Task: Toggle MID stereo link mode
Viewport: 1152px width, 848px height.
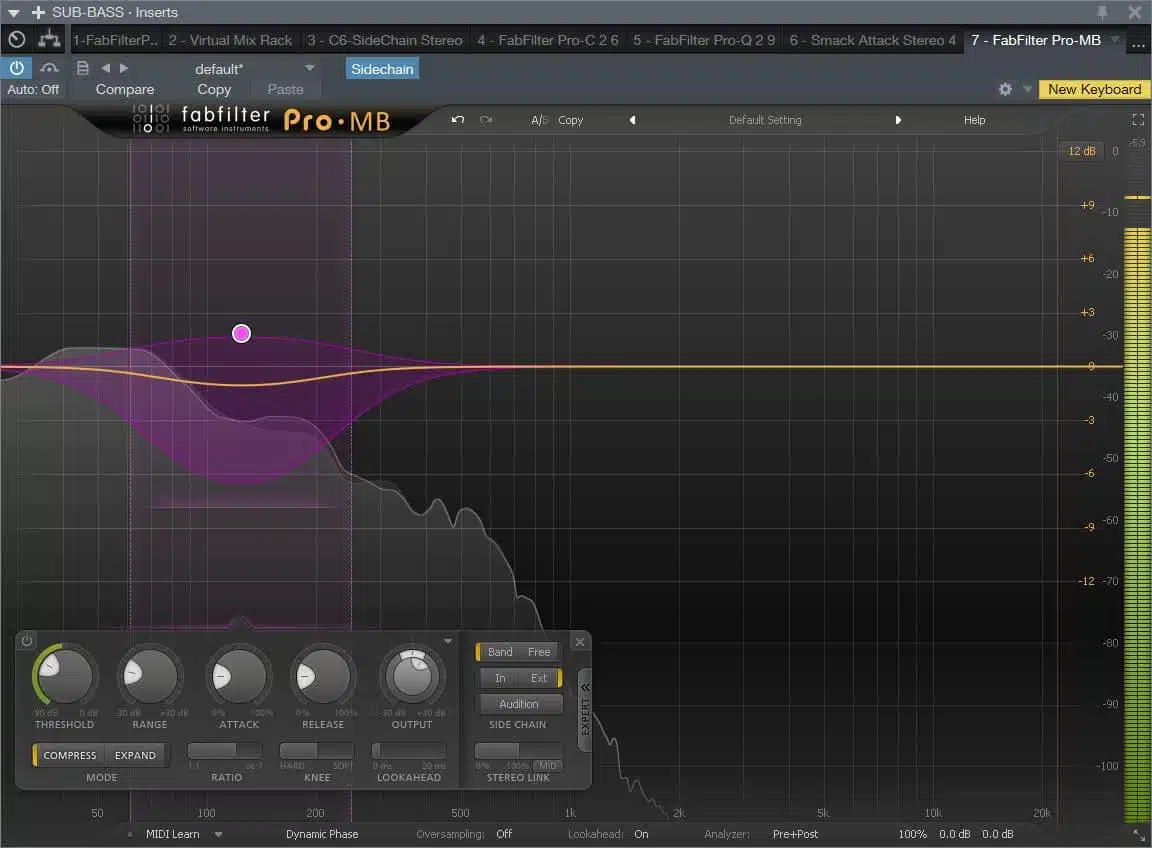Action: point(548,766)
